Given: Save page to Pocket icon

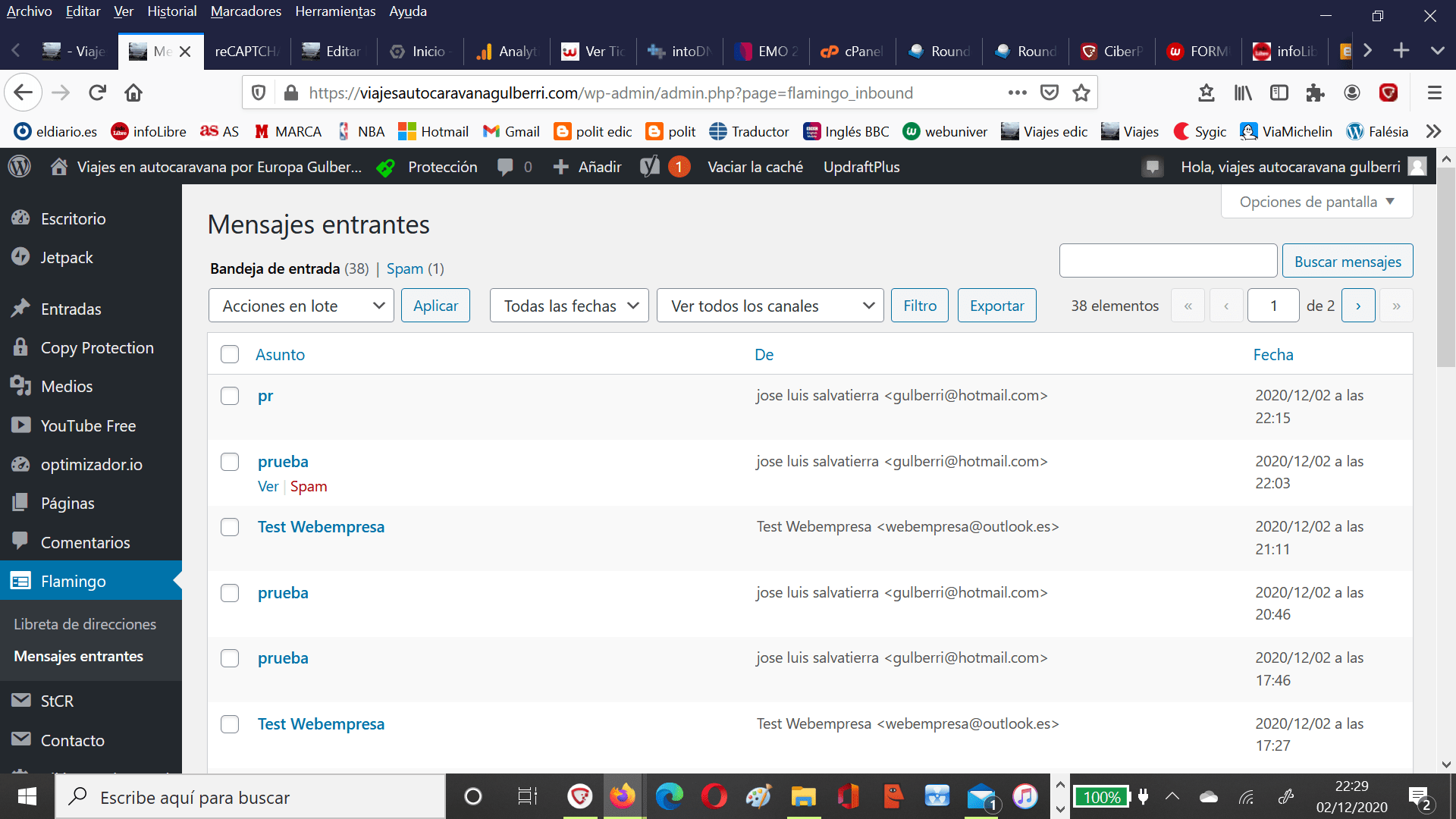Looking at the screenshot, I should 1050,93.
